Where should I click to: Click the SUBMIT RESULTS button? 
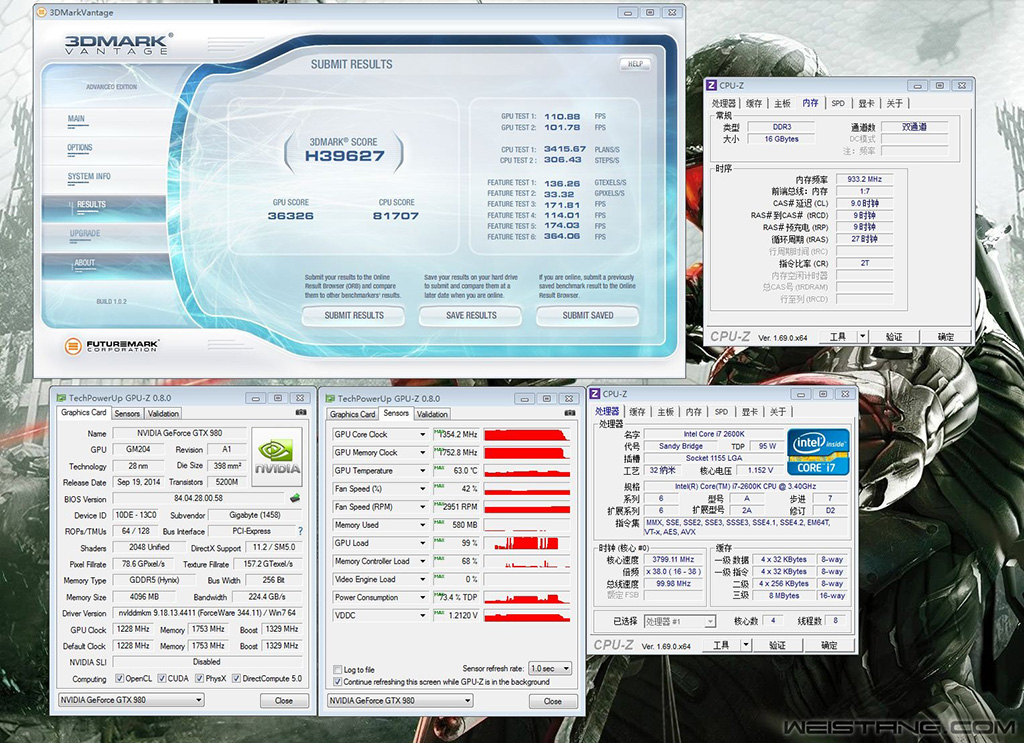(354, 315)
